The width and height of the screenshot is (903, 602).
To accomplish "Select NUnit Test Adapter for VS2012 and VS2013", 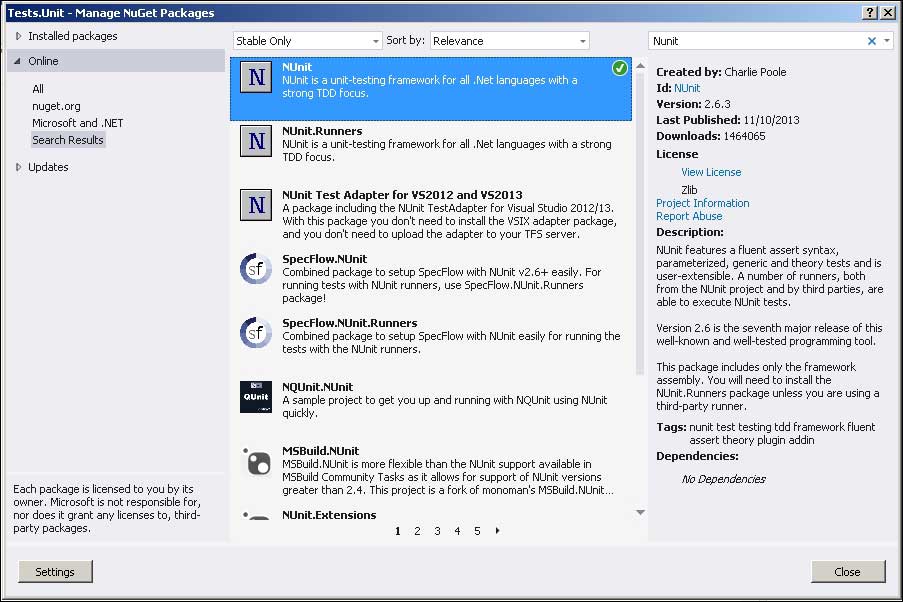I will pos(402,195).
